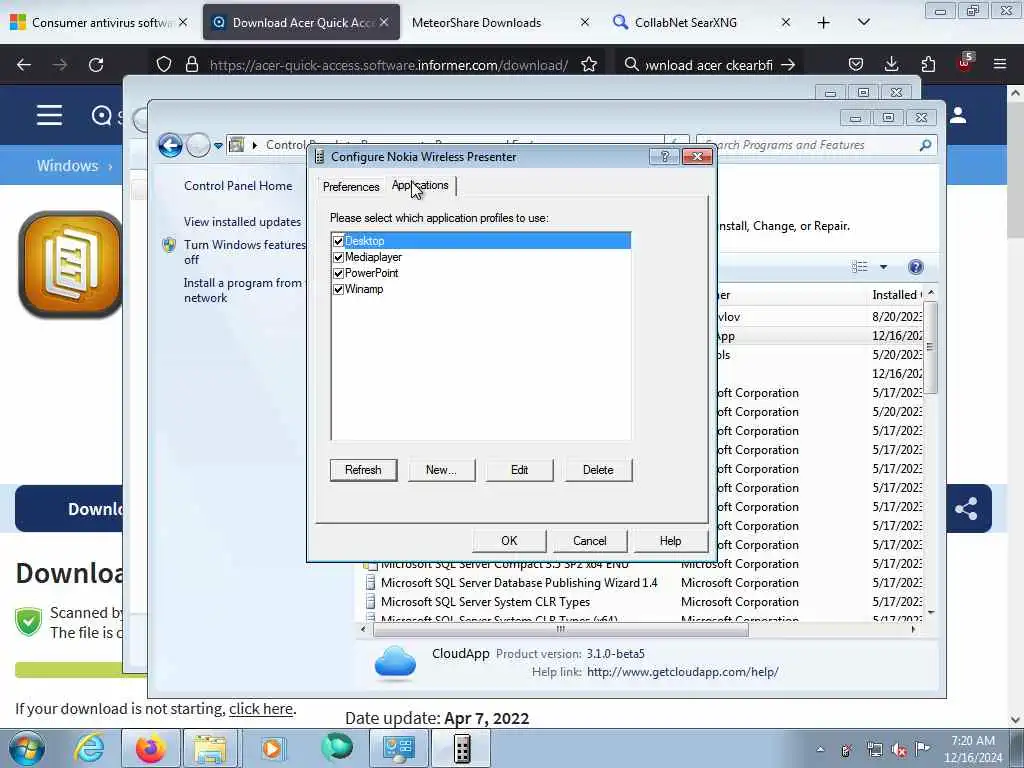
Task: Click the vertical scrollbar of the programs list
Action: (930, 347)
